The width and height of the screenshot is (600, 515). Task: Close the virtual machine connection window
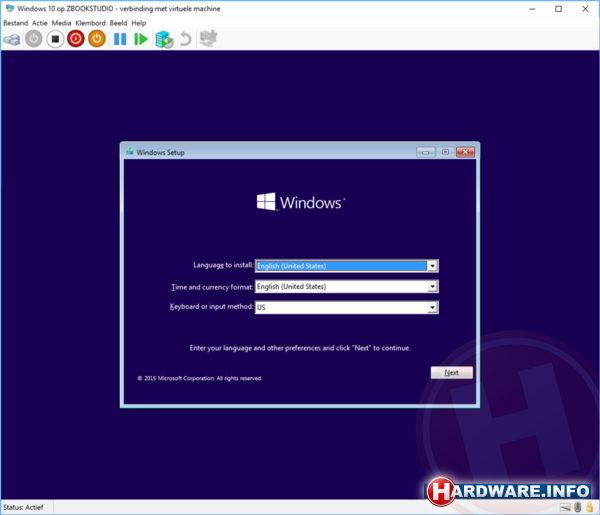coord(585,9)
